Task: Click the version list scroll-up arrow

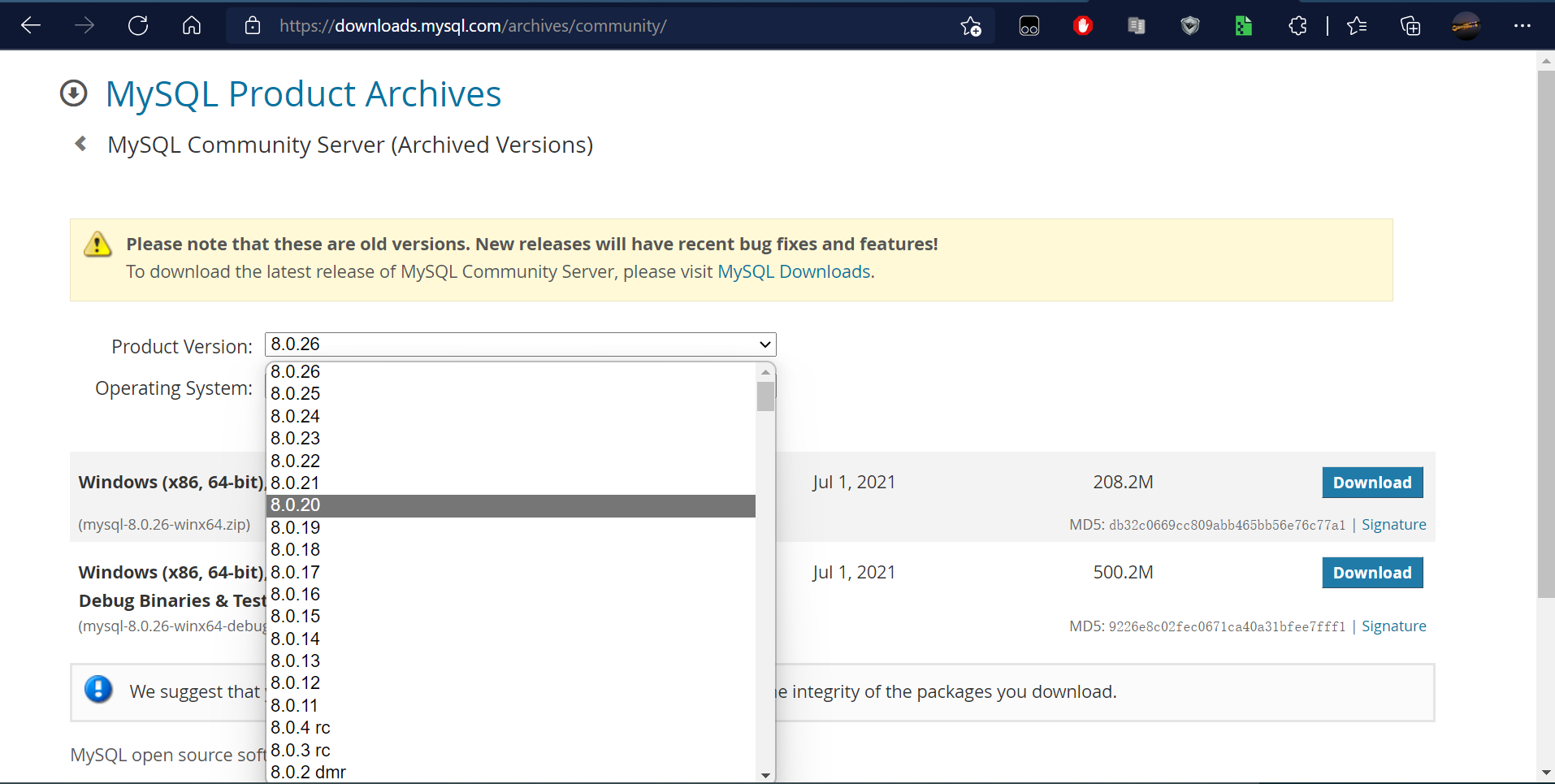Action: coord(765,371)
